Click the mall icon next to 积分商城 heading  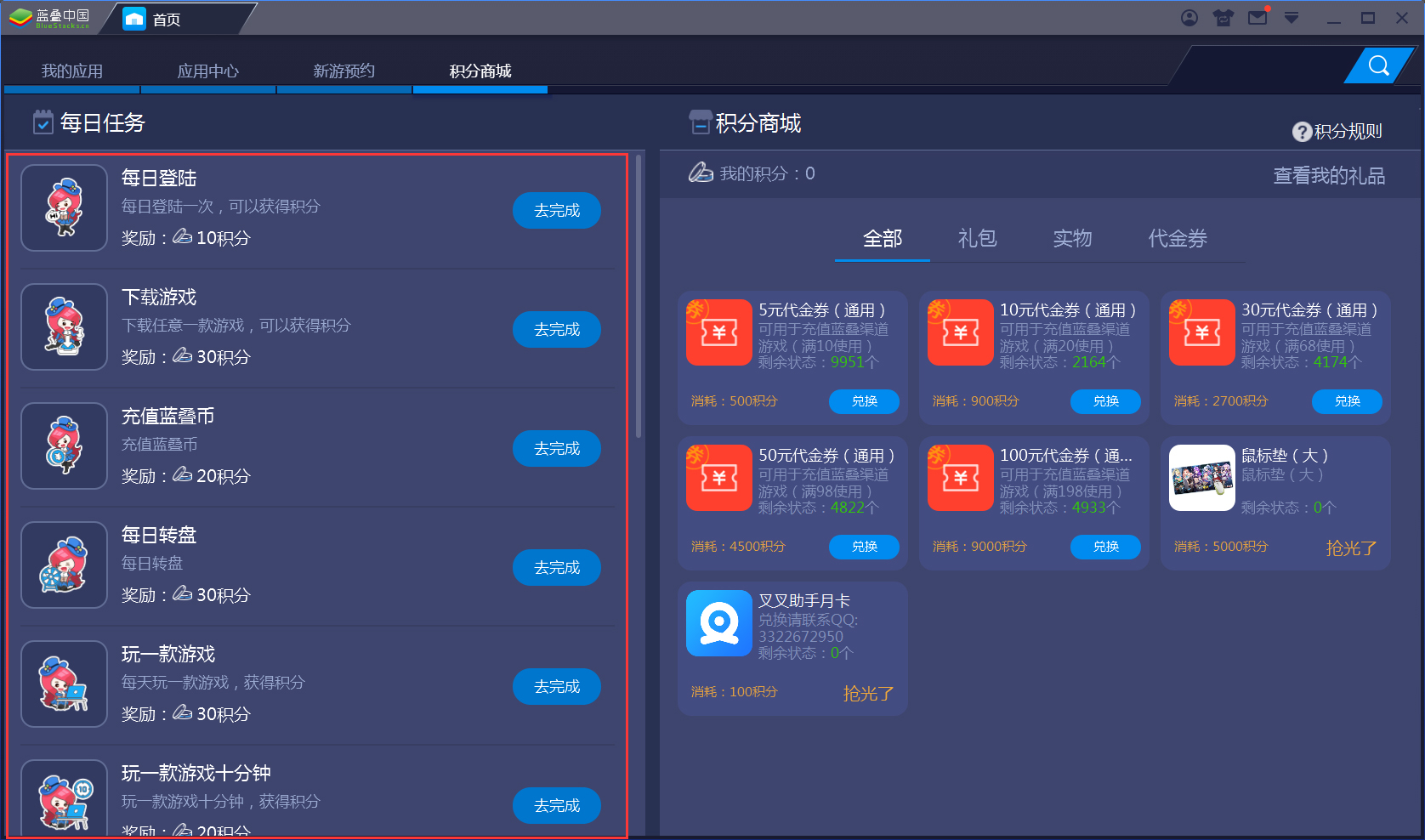coord(700,122)
